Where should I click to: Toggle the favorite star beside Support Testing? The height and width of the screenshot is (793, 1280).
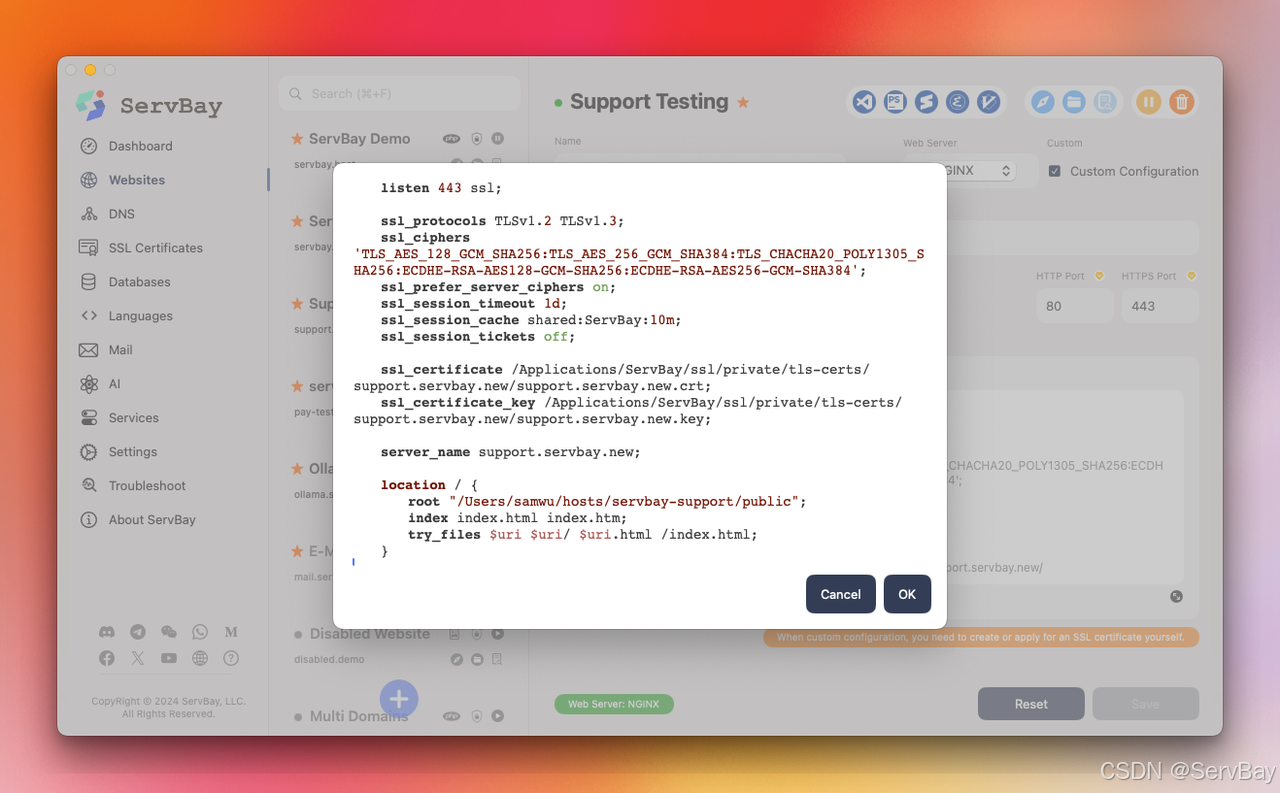(x=742, y=101)
